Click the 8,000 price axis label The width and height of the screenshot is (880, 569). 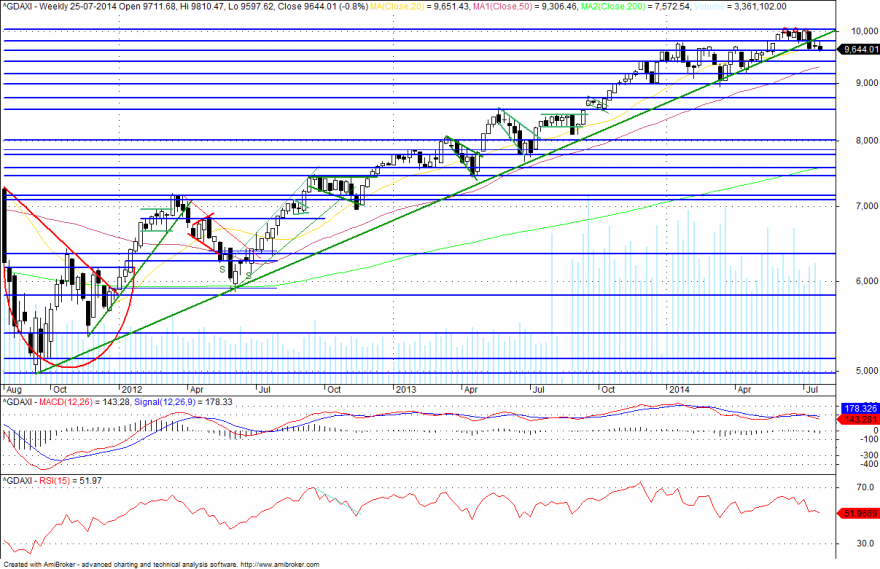click(x=867, y=140)
